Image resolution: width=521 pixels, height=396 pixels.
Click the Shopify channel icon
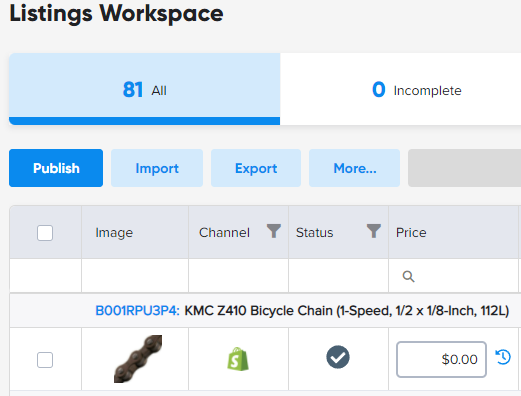(x=238, y=359)
